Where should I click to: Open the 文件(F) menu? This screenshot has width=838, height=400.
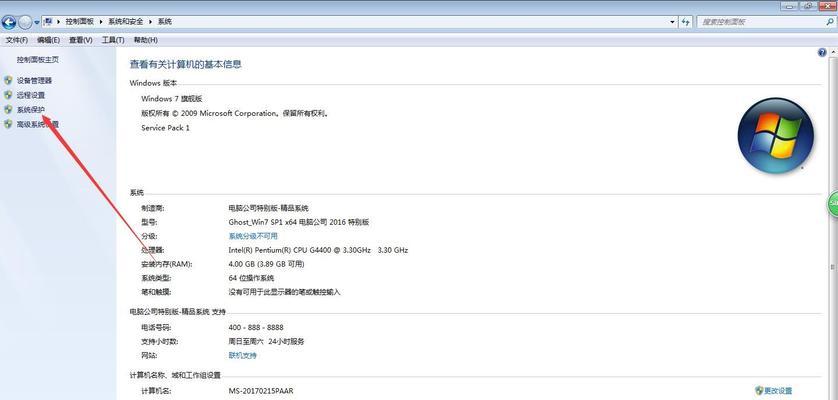click(17, 40)
